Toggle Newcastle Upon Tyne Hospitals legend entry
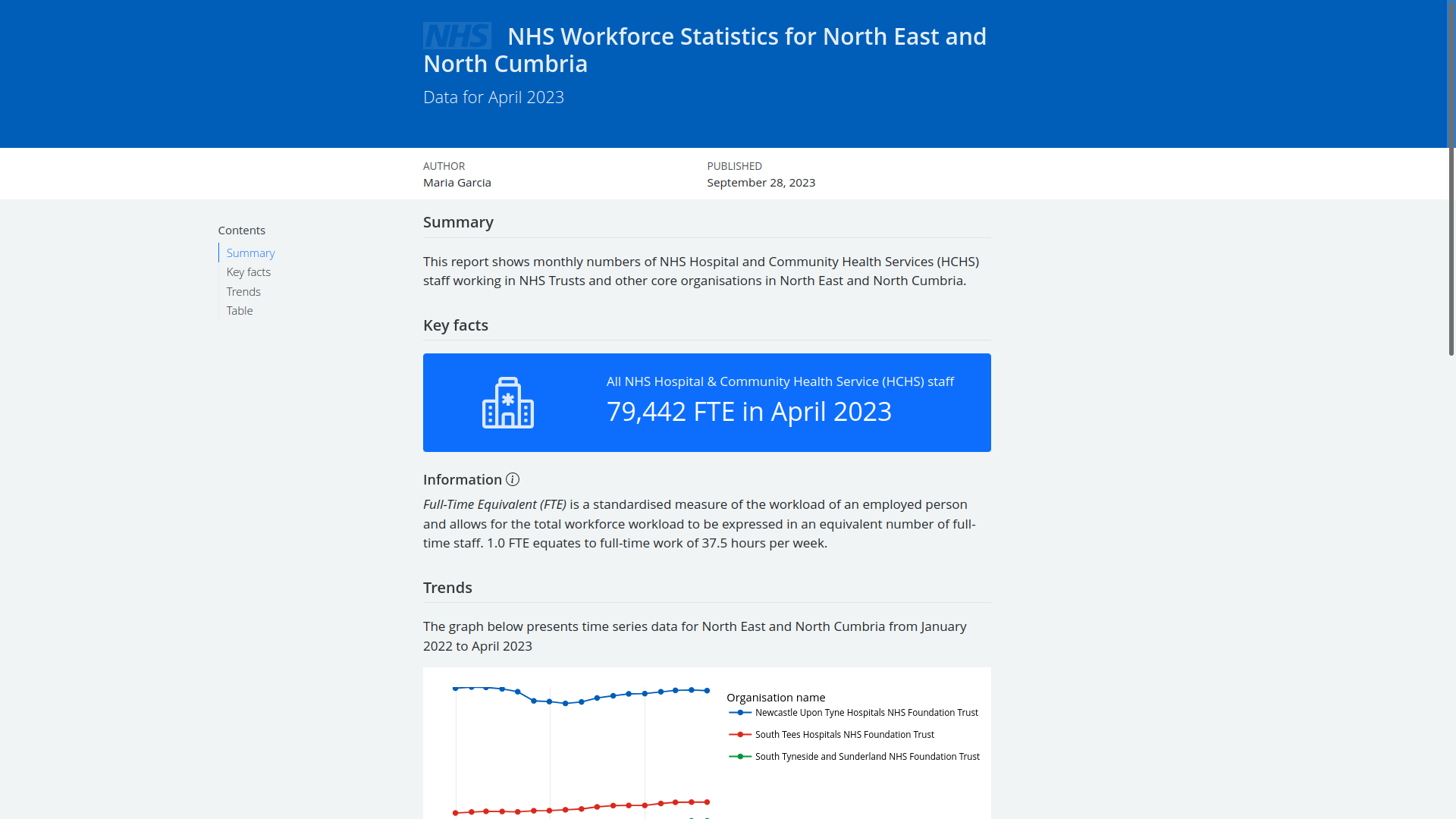The height and width of the screenshot is (819, 1456). coord(866,713)
